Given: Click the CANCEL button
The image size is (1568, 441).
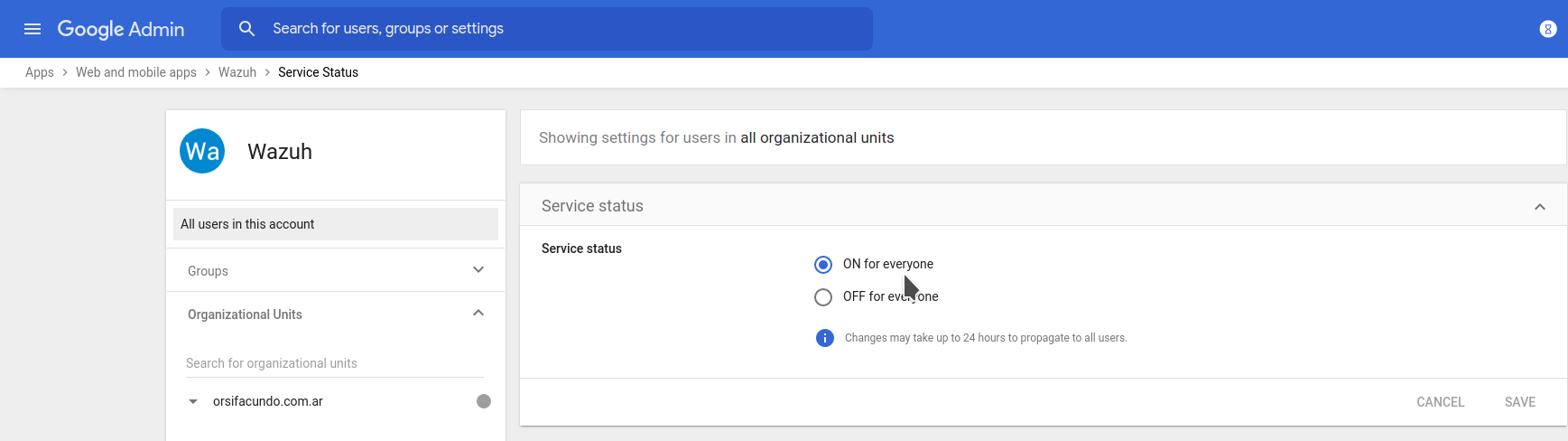Looking at the screenshot, I should (1441, 402).
